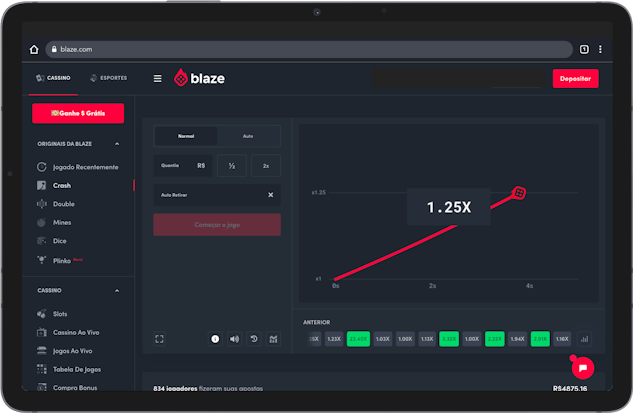Click the Blaze logo

199,78
